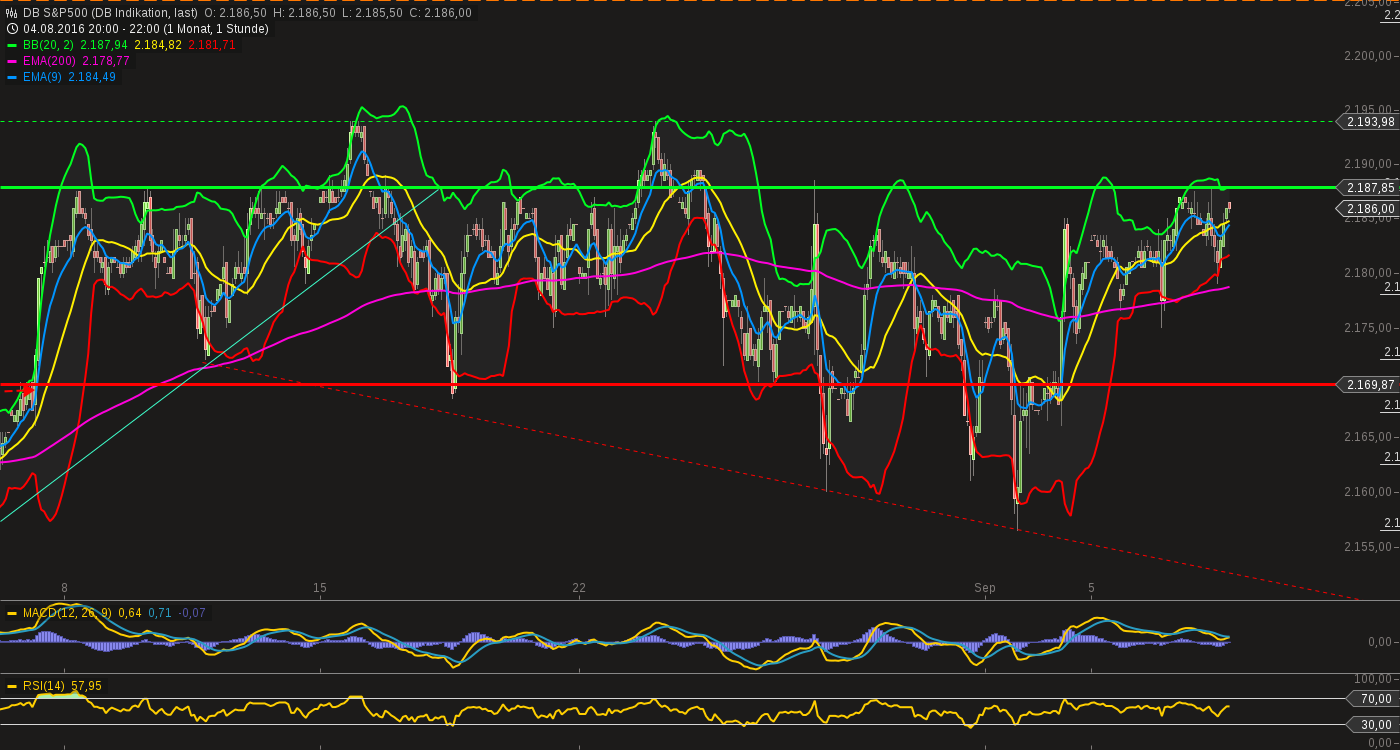Click the clock icon beside the date range

coord(12,29)
